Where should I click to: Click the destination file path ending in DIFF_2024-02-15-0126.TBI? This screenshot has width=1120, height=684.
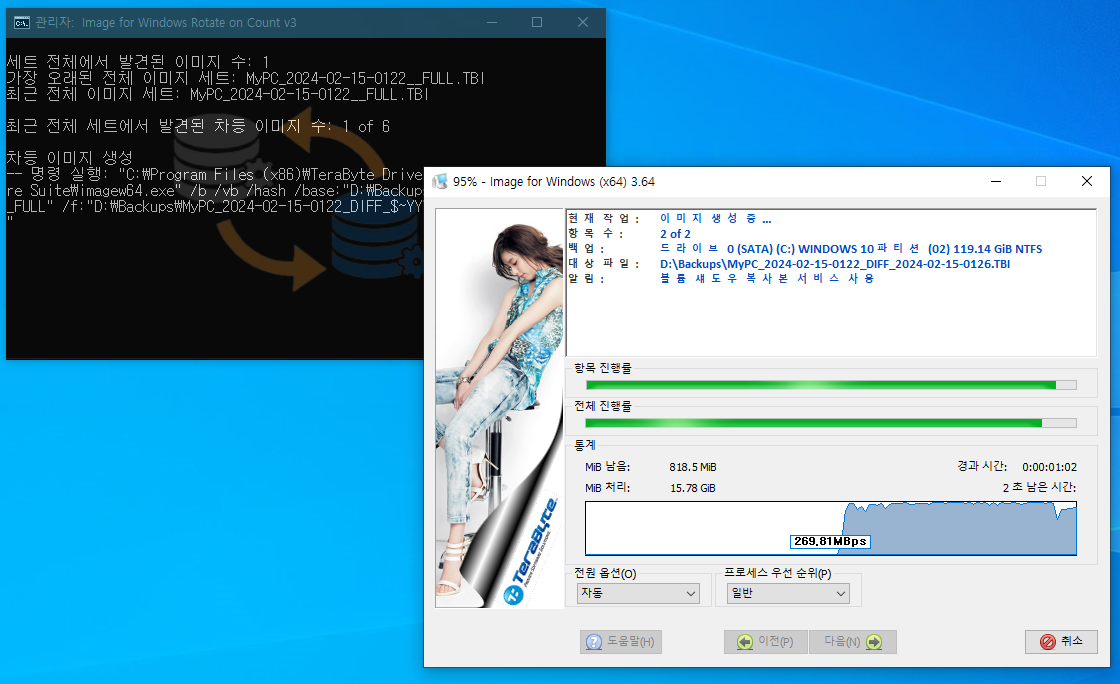click(835, 263)
